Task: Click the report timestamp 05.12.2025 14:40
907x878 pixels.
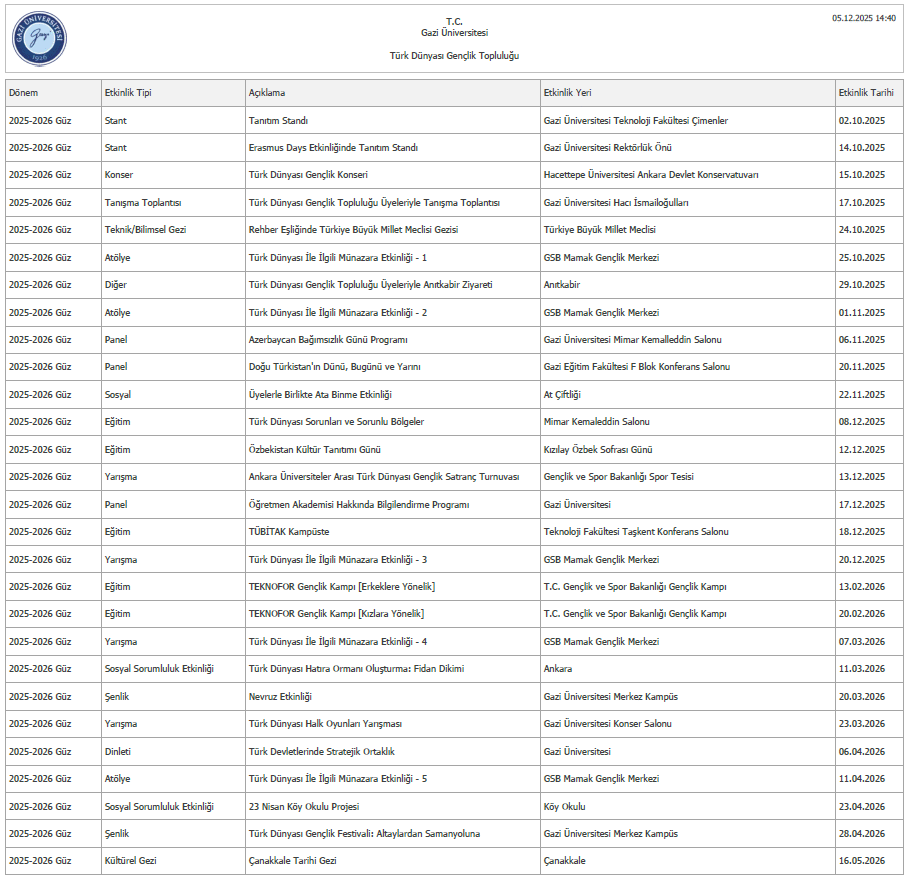Action: [x=864, y=18]
